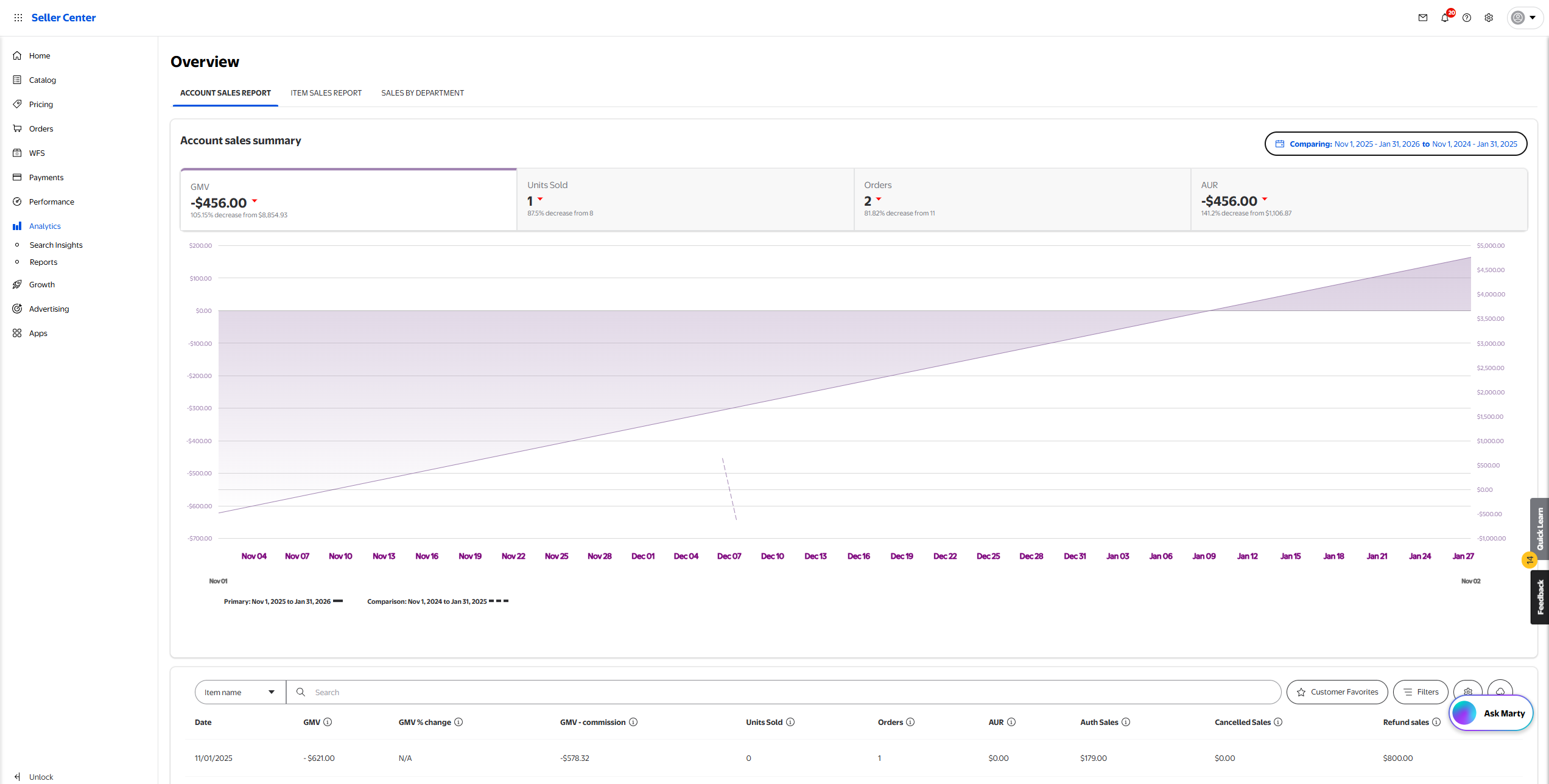Click the table Search input field
This screenshot has width=1549, height=784.
point(784,692)
